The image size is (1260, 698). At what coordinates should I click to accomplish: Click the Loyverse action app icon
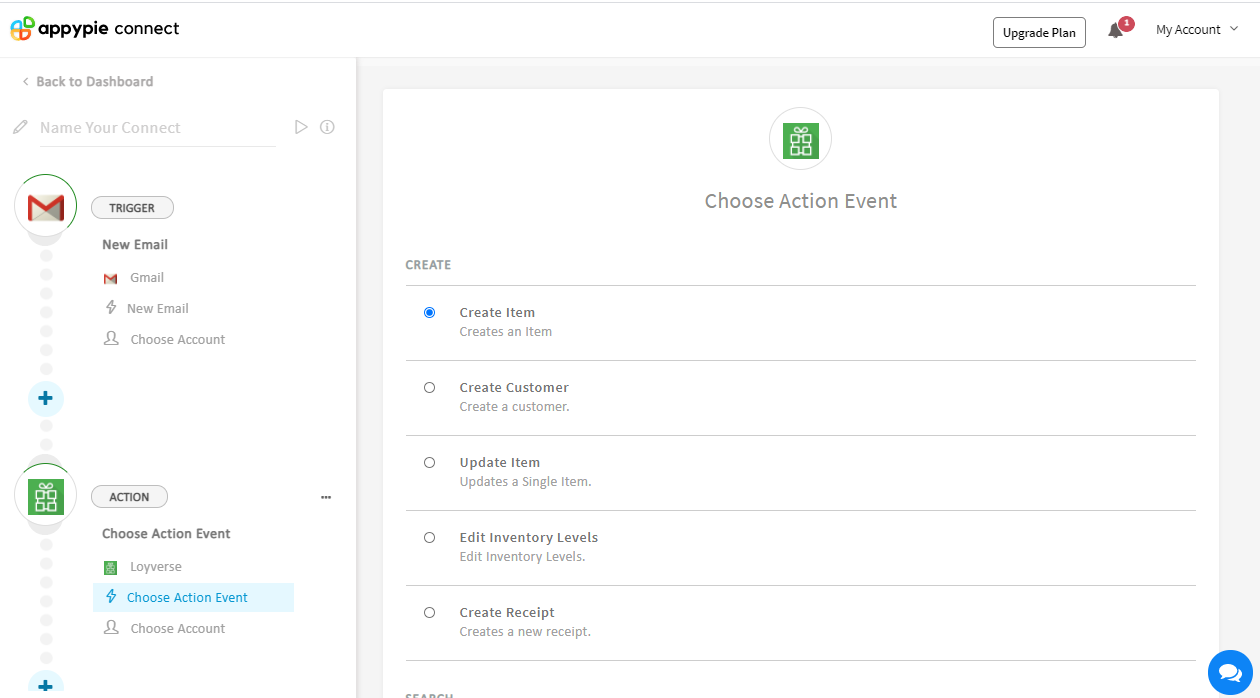coord(46,496)
